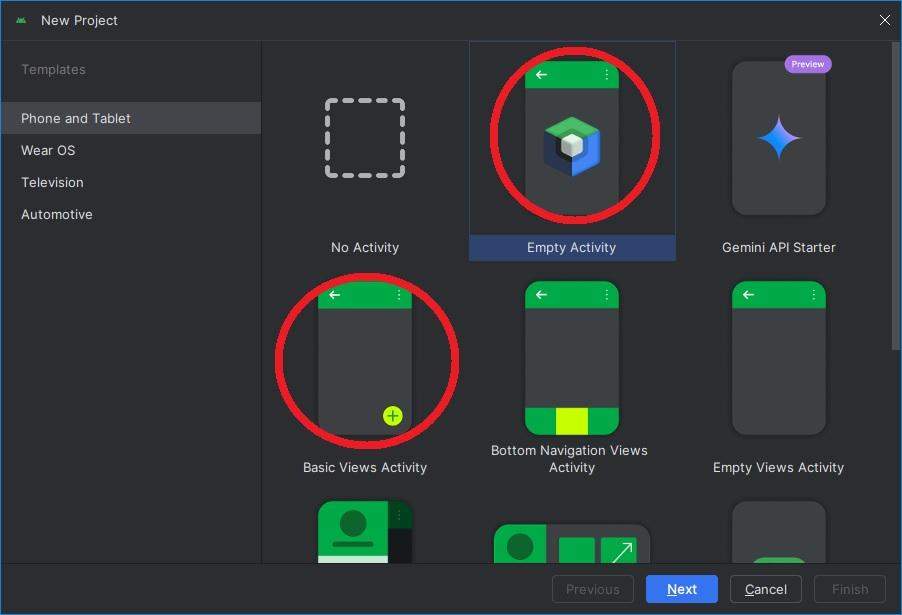902x615 pixels.
Task: Click the Empty Views Activity template icon
Action: [x=778, y=358]
